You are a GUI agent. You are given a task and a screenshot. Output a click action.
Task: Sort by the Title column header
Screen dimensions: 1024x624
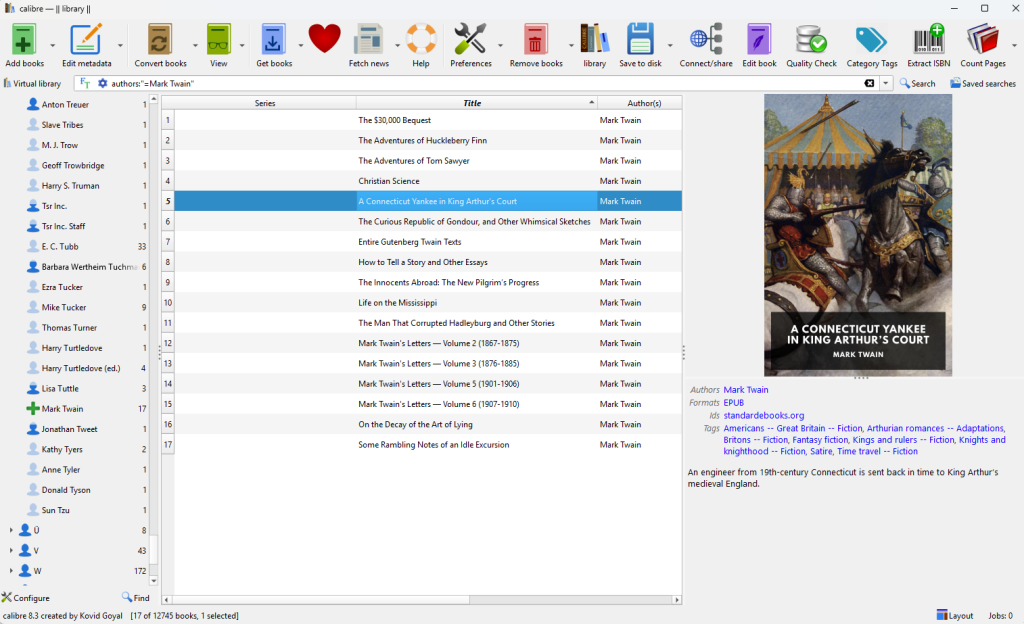tap(476, 103)
